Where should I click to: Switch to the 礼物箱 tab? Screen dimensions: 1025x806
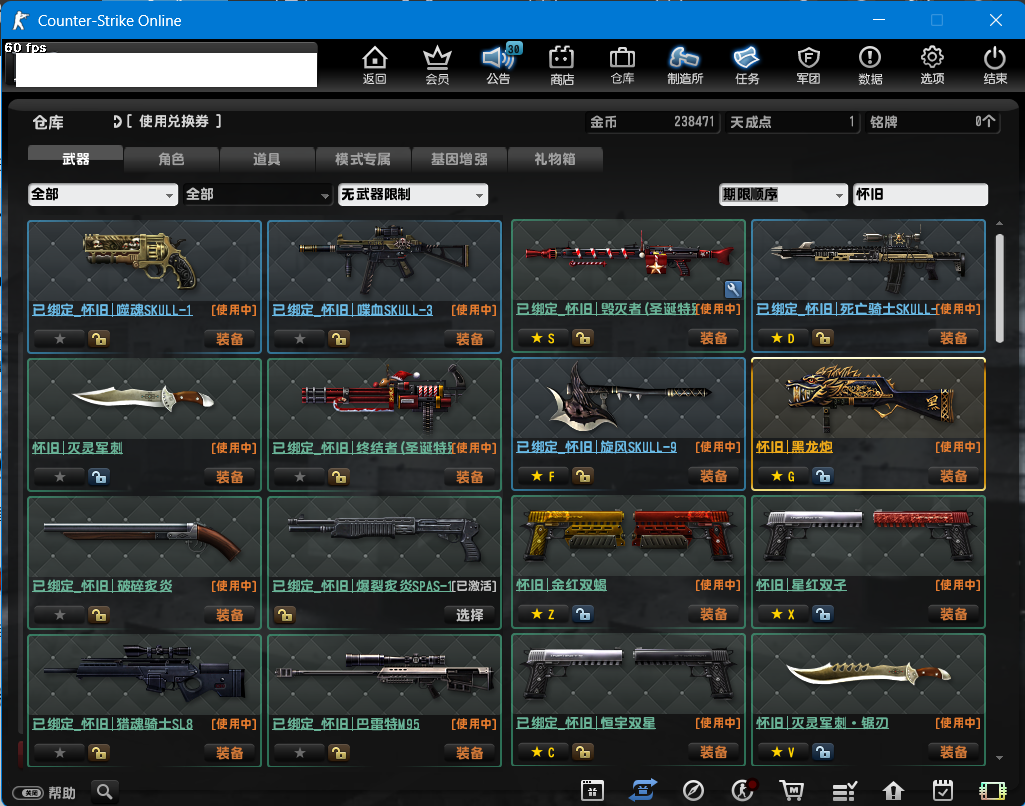554,159
